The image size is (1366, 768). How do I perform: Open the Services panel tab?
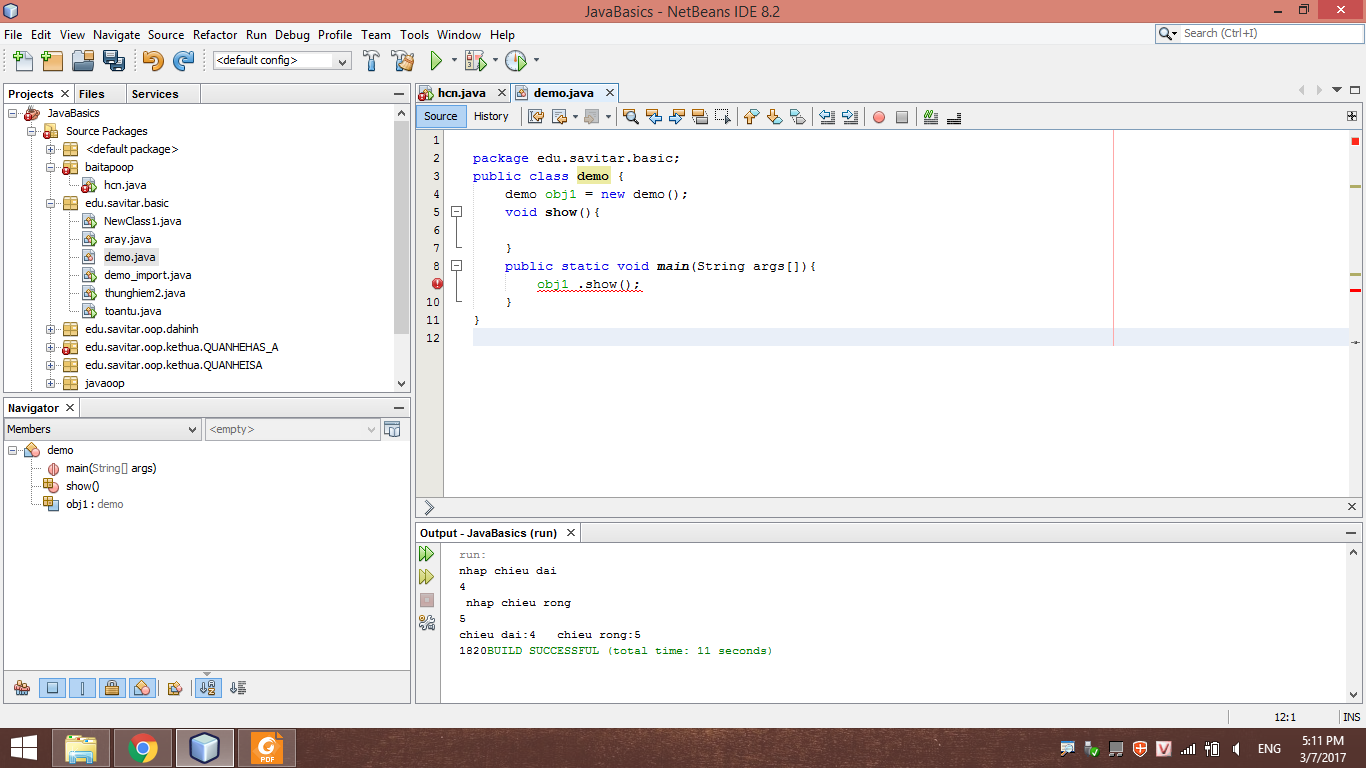coord(155,94)
